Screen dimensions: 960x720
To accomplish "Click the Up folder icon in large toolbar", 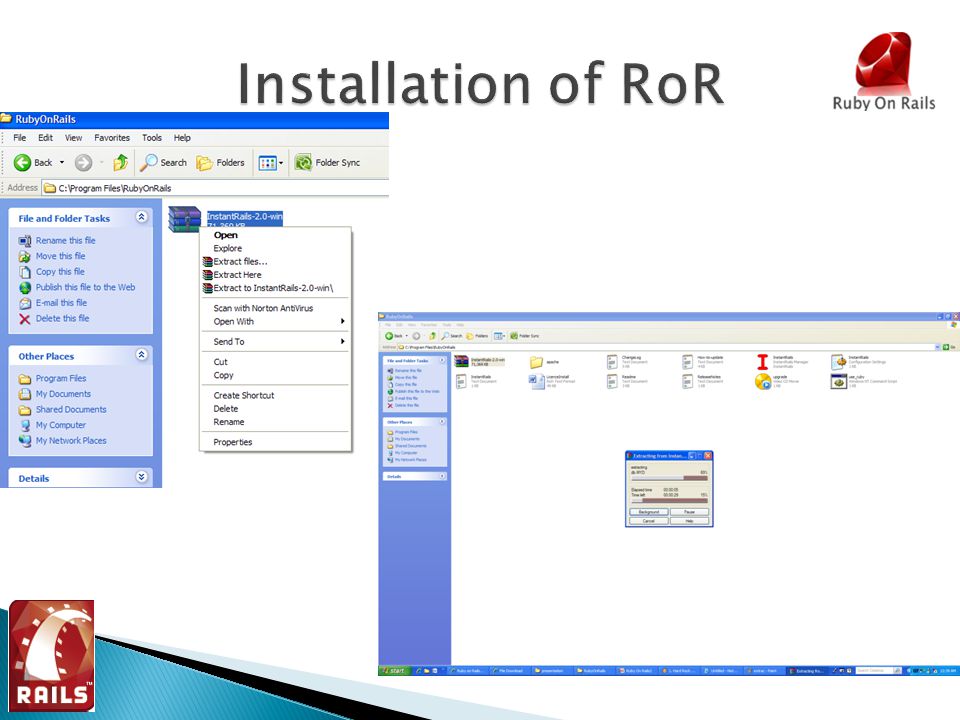I will pos(121,162).
